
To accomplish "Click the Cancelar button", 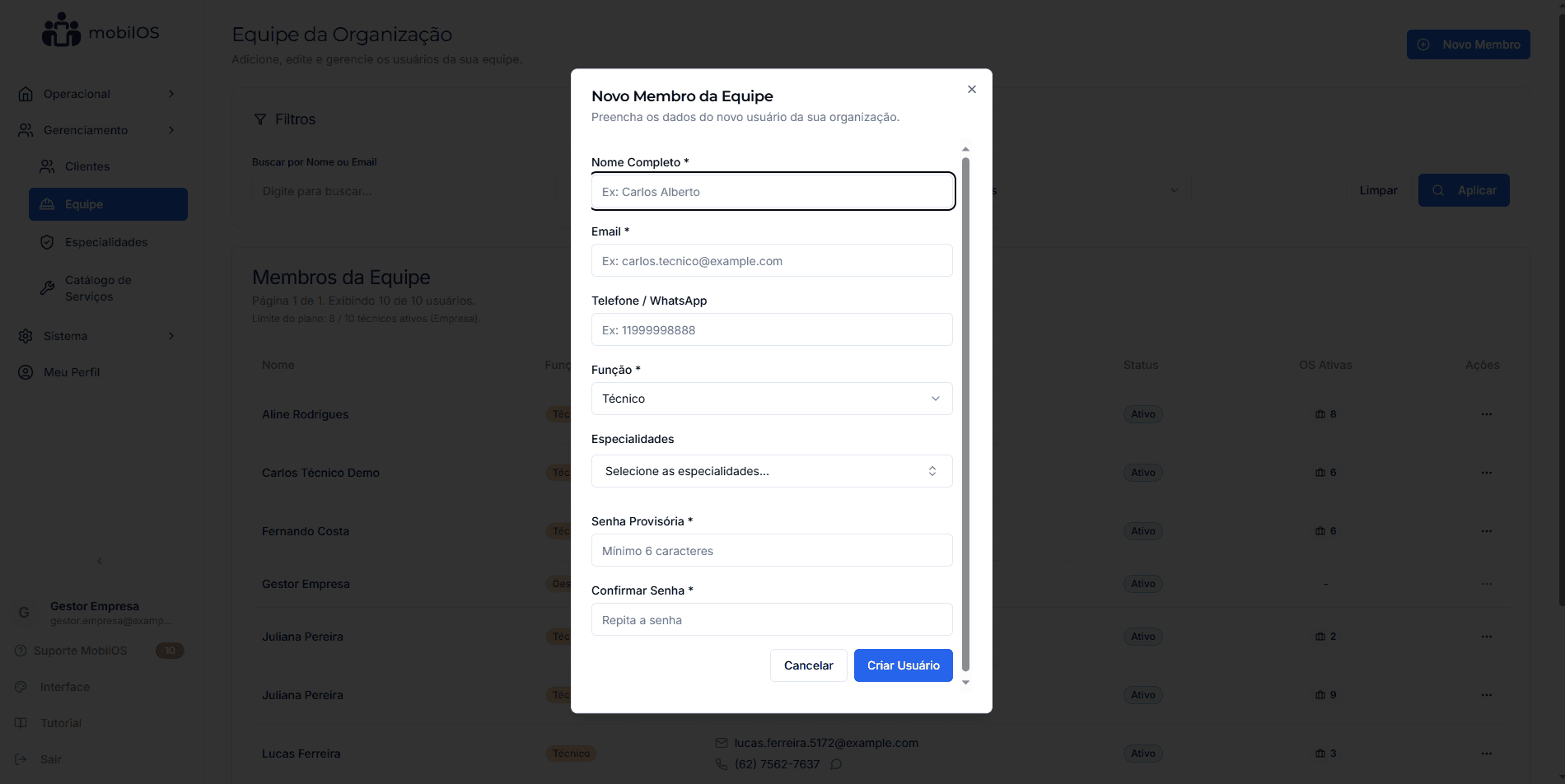I will [808, 665].
